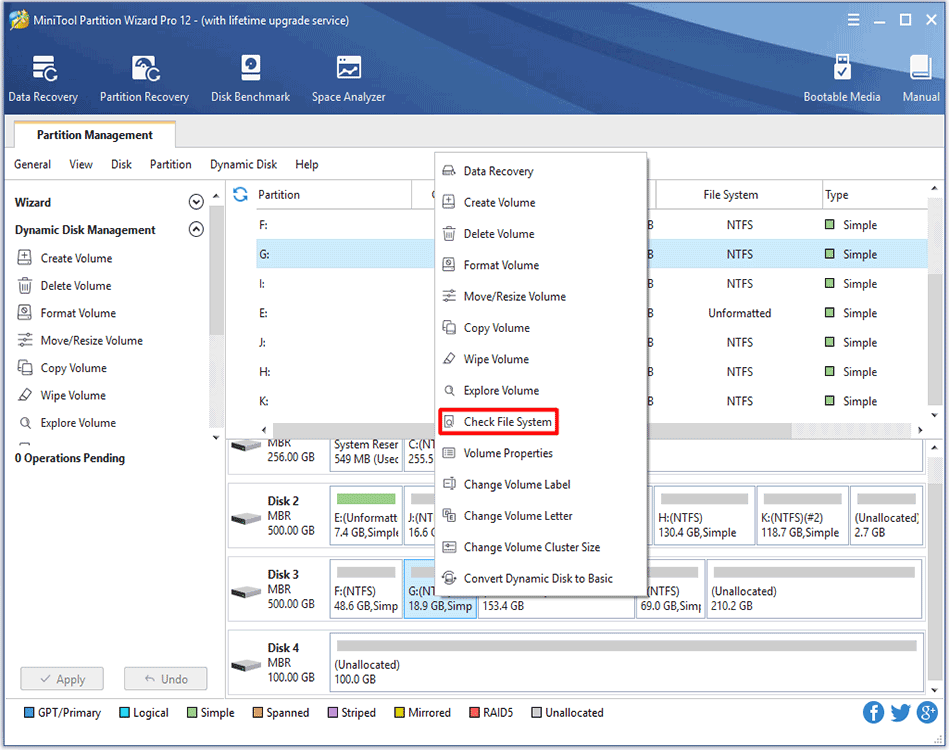
Task: Click the left arrow of the disk map scrollbar
Action: pyautogui.click(x=266, y=430)
